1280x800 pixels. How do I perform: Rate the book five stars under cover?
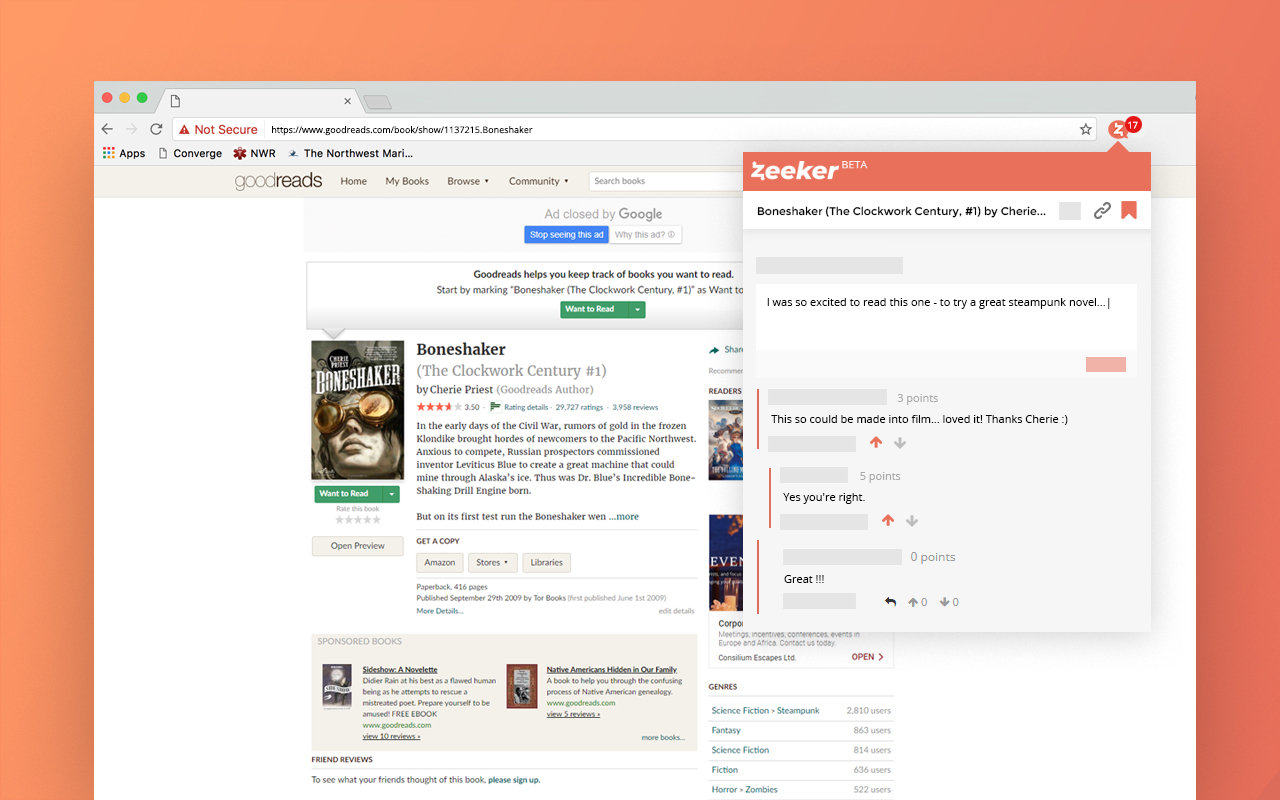pos(376,520)
